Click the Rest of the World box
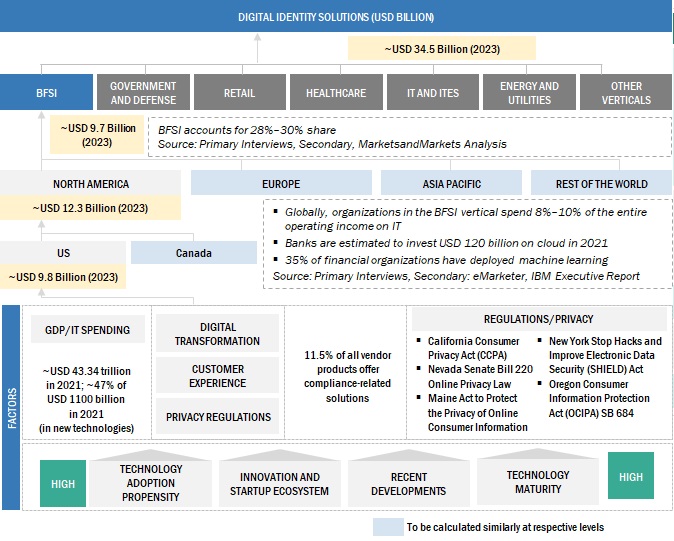The width and height of the screenshot is (674, 541). click(601, 184)
